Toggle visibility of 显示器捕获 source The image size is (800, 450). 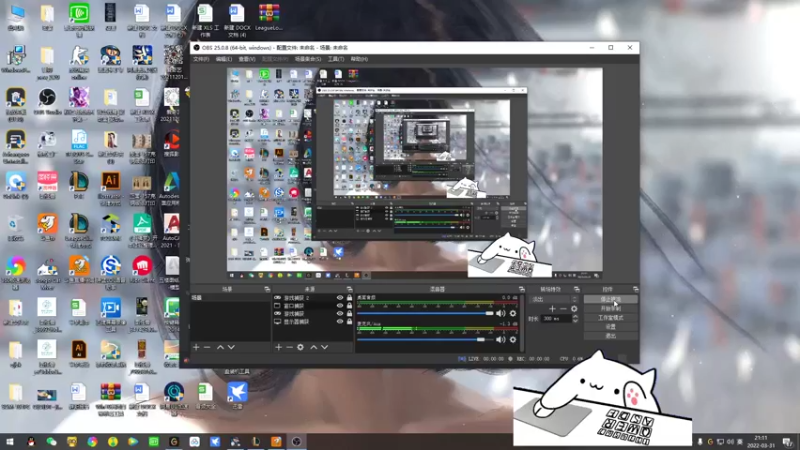pos(340,322)
